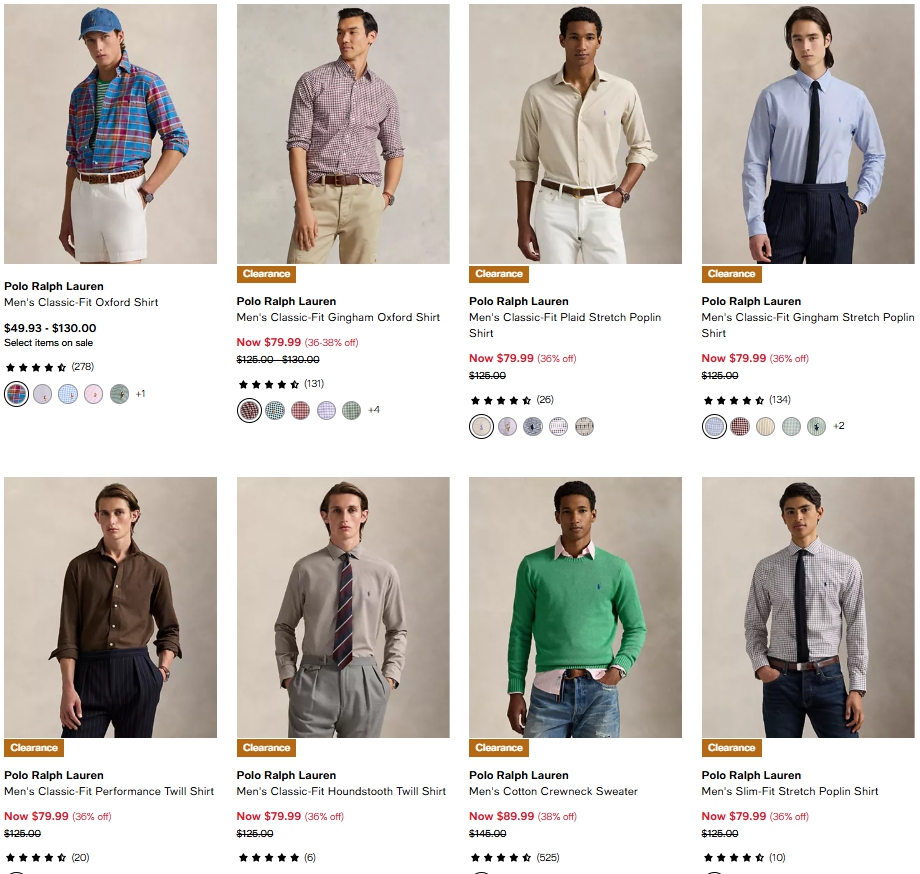This screenshot has width=920, height=874.
Task: Click the green crewneck sweater product image
Action: [575, 607]
